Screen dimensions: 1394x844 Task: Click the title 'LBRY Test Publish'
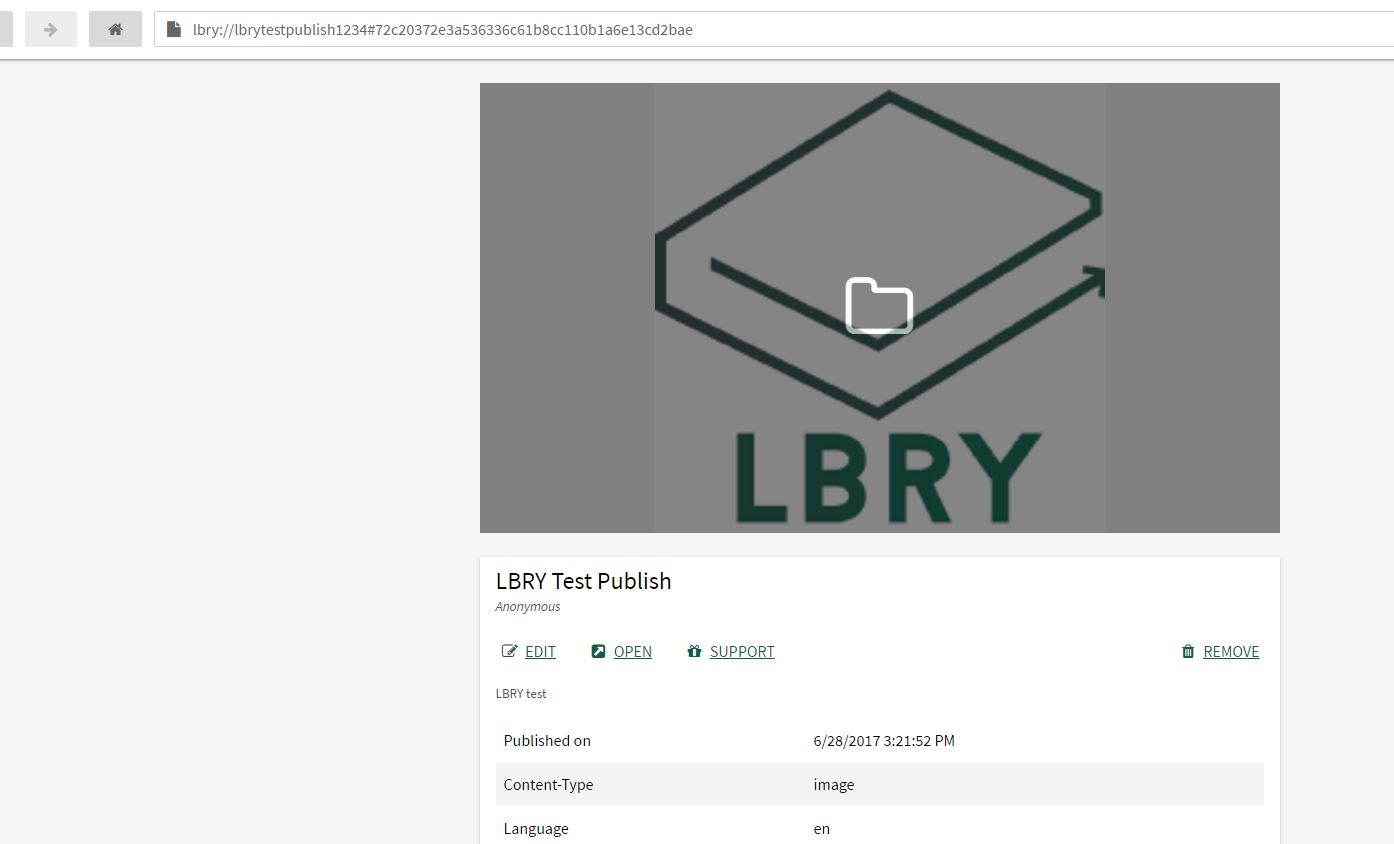[x=583, y=581]
